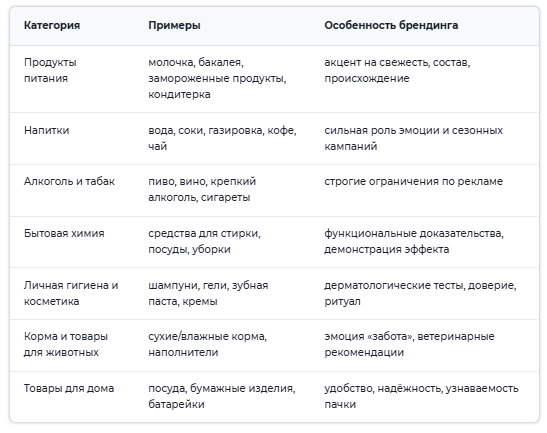Image resolution: width=547 pixels, height=433 pixels.
Task: Click the средства для стирки examples cell
Action: [x=204, y=241]
